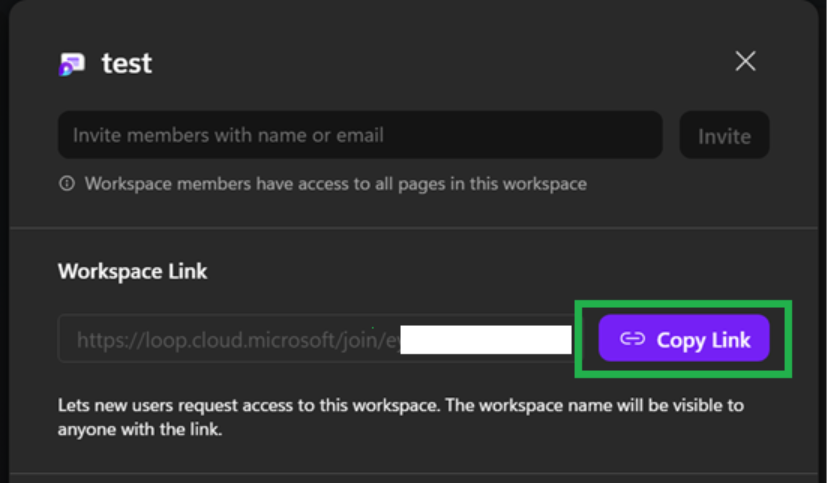Screen dimensions: 831x483
Task: Click the Invite button
Action: (724, 135)
